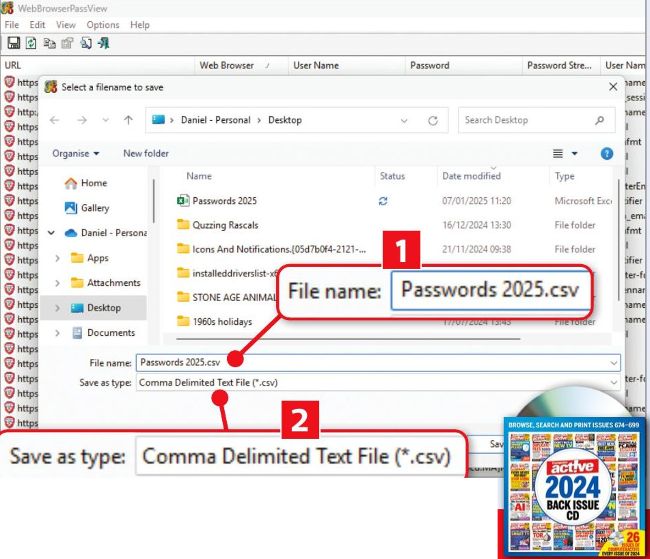Click the Save Selected Items toolbar icon

pos(14,43)
